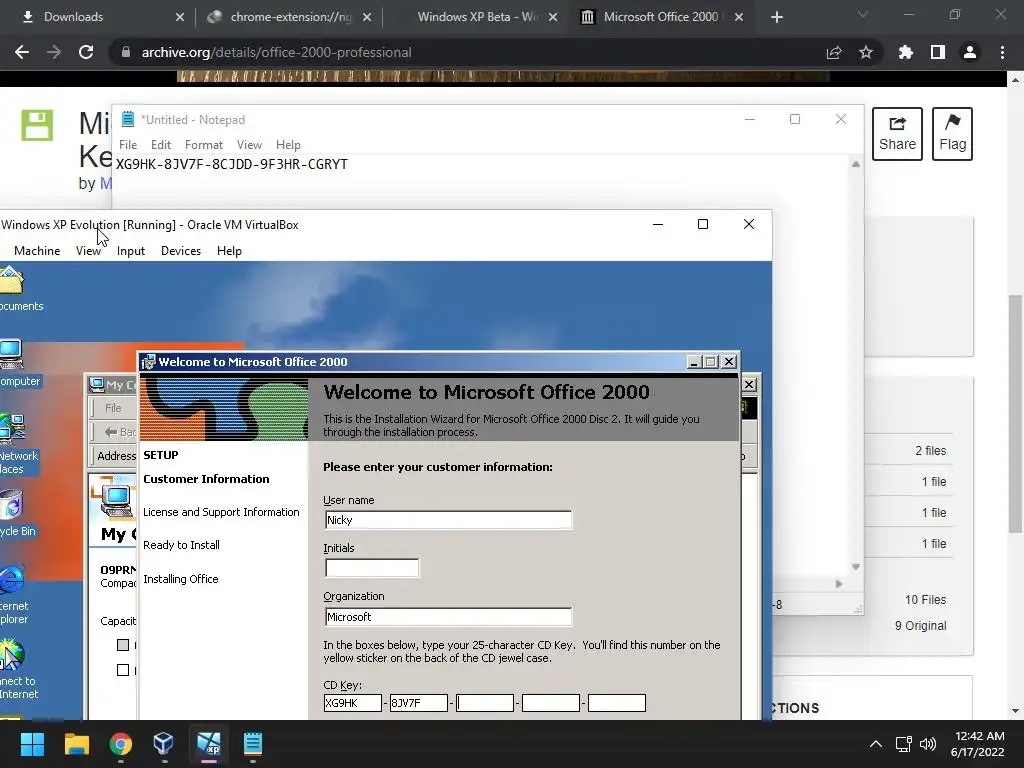Open Notepad Edit menu
Image resolution: width=1024 pixels, height=768 pixels.
(x=161, y=145)
